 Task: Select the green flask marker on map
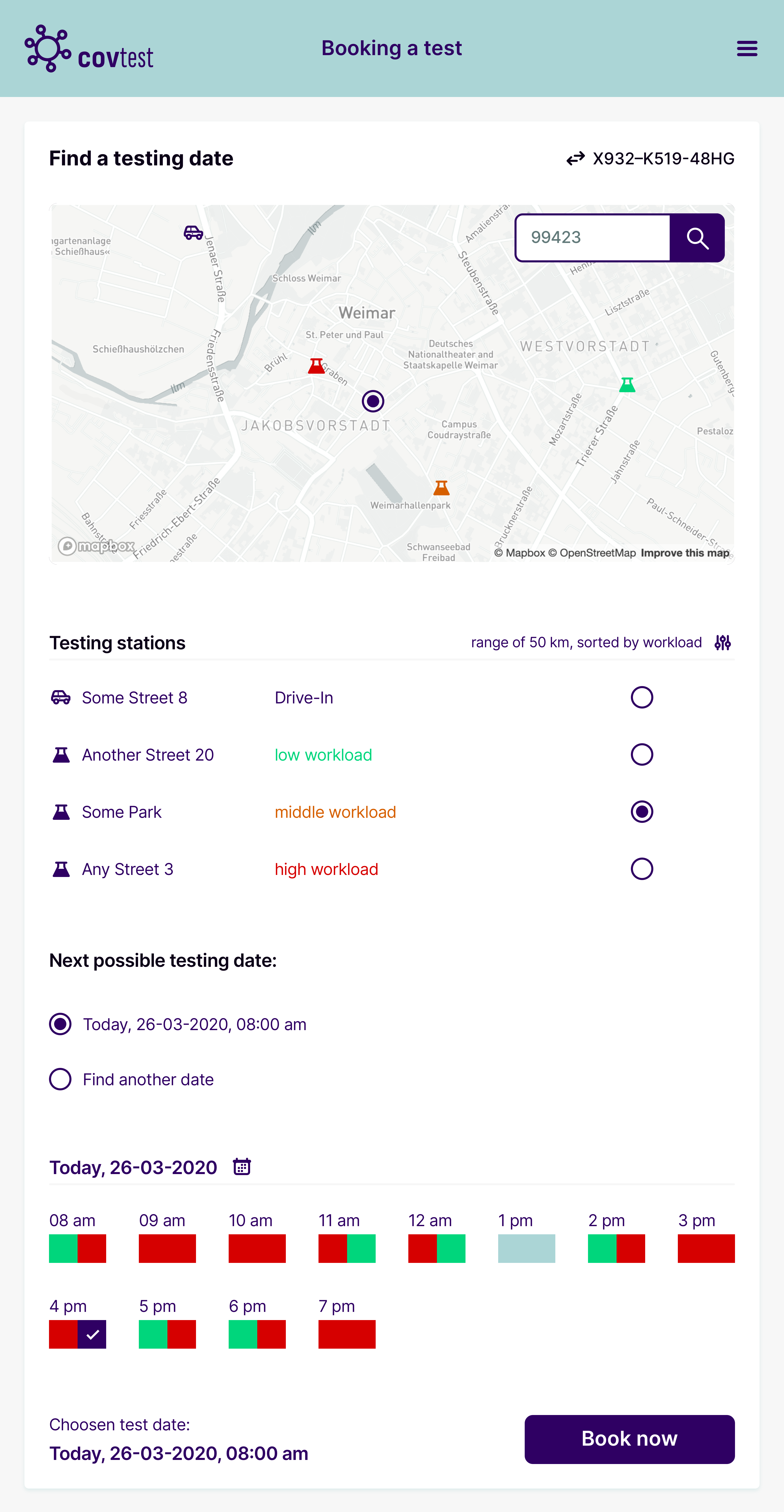pos(627,385)
